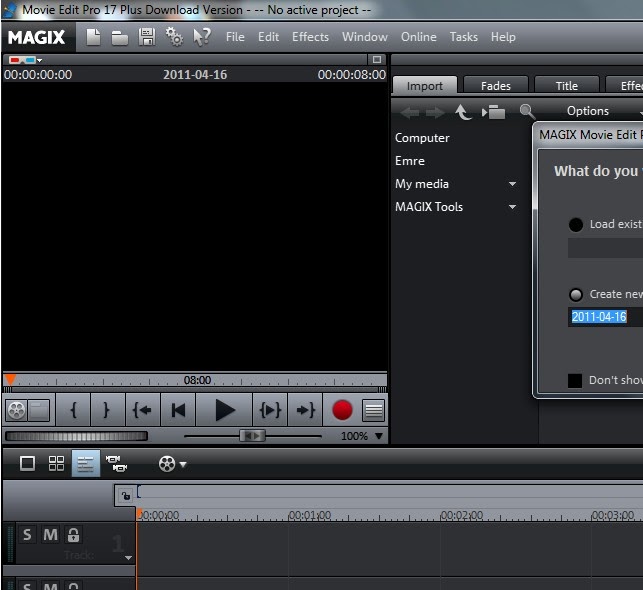The width and height of the screenshot is (643, 590).
Task: Navigate back in the media pool
Action: point(409,112)
